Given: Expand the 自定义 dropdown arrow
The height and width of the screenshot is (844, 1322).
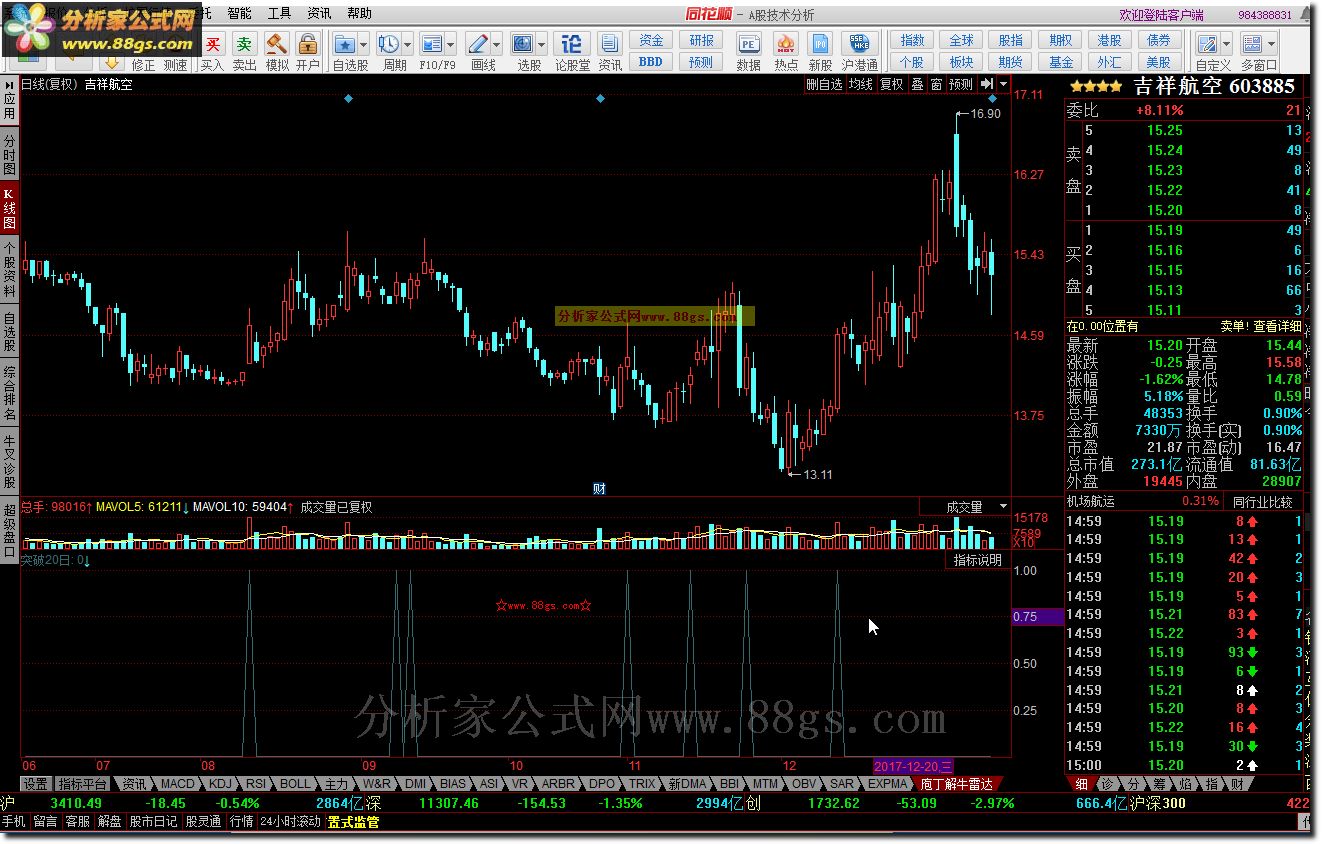Looking at the screenshot, I should point(1226,44).
